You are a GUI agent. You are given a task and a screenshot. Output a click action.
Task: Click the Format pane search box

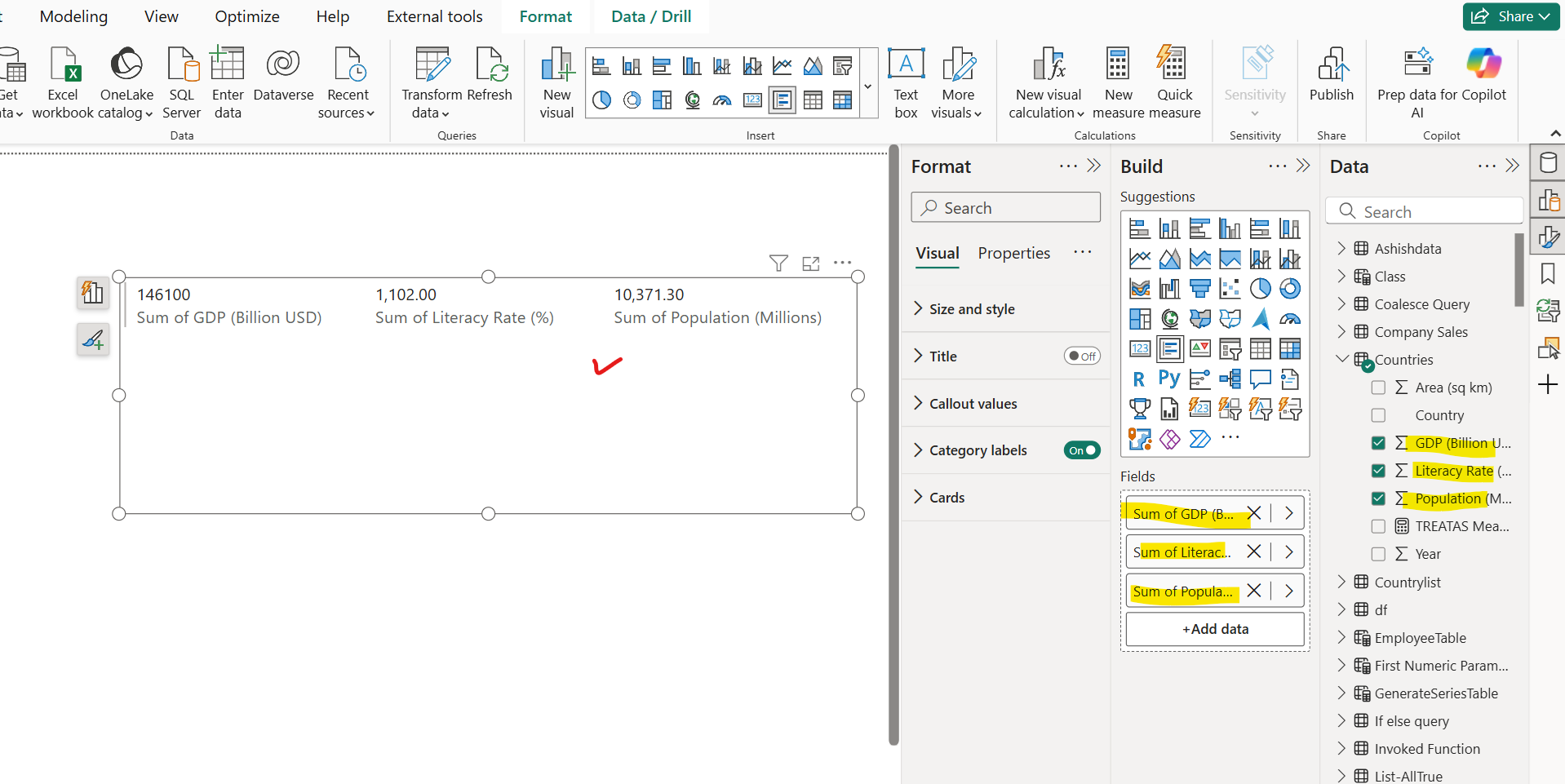[x=1005, y=208]
